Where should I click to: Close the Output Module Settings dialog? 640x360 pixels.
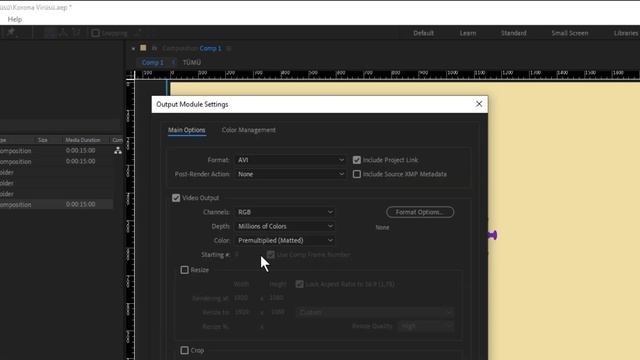click(479, 104)
